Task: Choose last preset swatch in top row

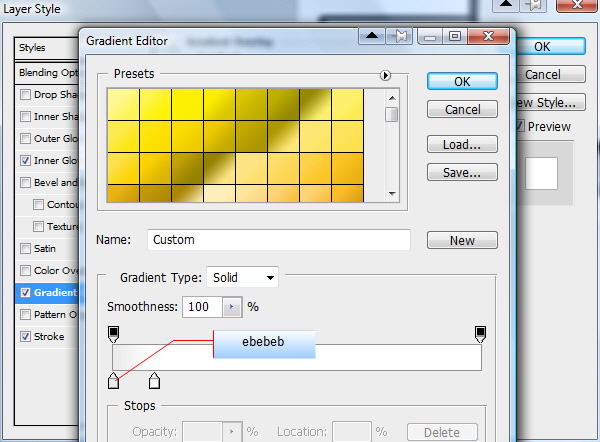Action: coord(347,104)
